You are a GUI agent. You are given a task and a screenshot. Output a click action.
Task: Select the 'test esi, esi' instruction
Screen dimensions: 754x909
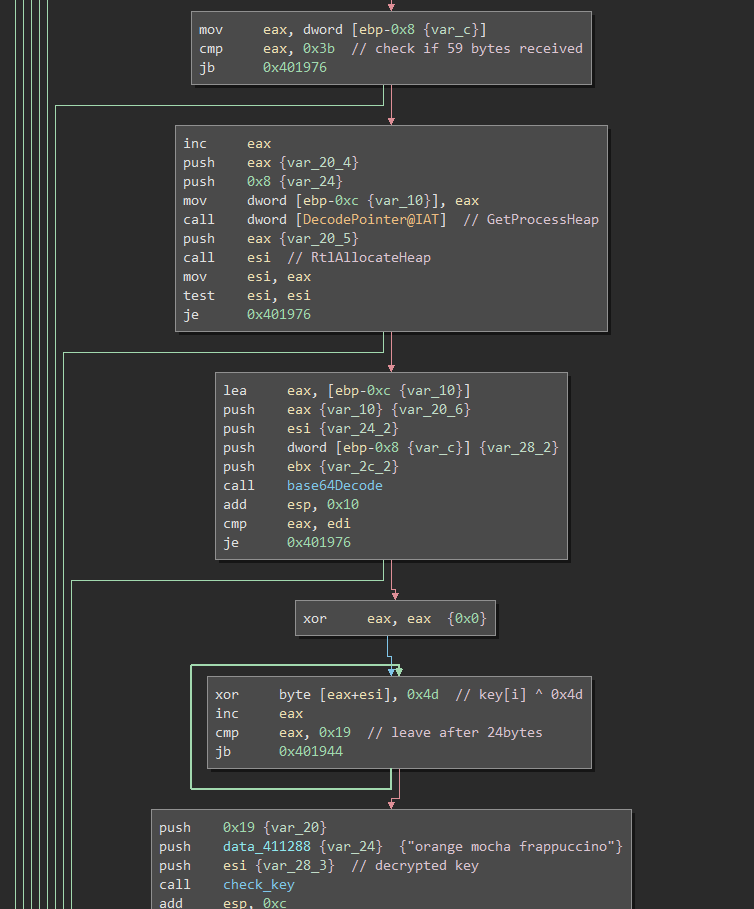pyautogui.click(x=247, y=296)
